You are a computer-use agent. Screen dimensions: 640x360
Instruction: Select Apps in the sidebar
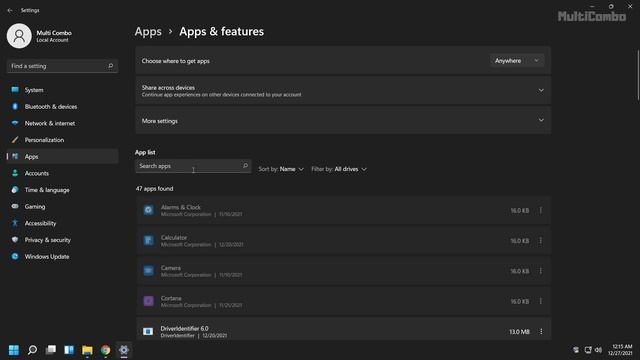[62, 156]
